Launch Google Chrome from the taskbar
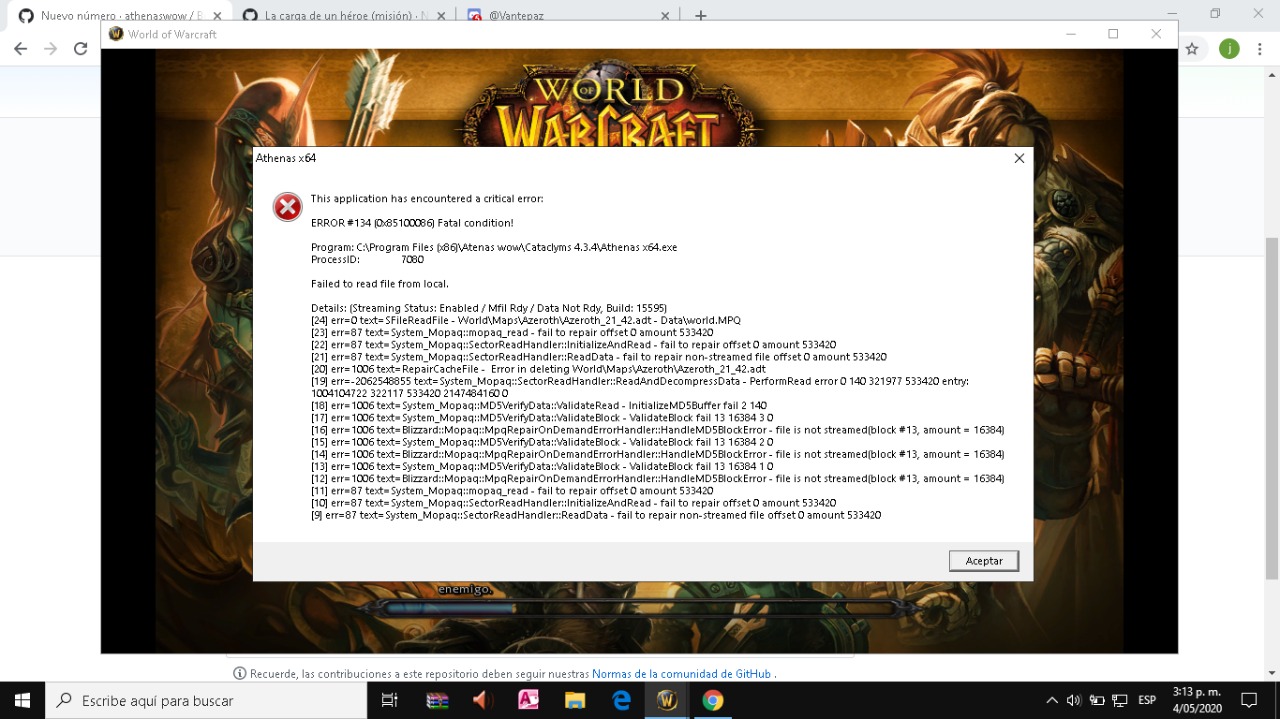This screenshot has width=1280, height=719. coord(712,700)
